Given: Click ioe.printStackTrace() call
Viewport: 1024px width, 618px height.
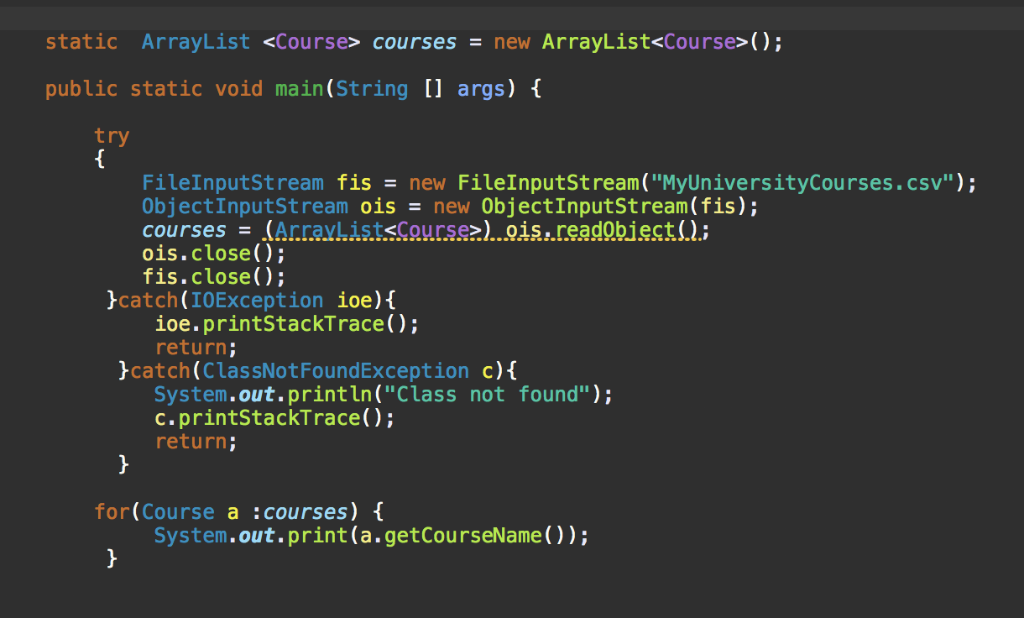Looking at the screenshot, I should click(287, 324).
